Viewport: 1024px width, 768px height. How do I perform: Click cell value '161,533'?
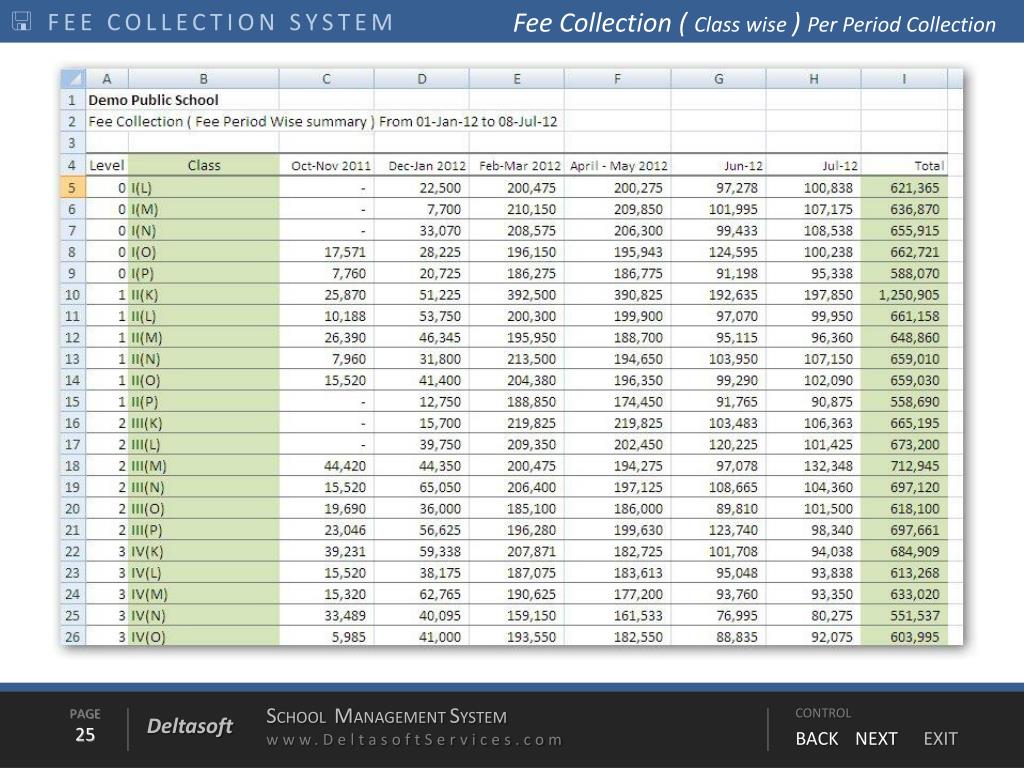point(618,616)
